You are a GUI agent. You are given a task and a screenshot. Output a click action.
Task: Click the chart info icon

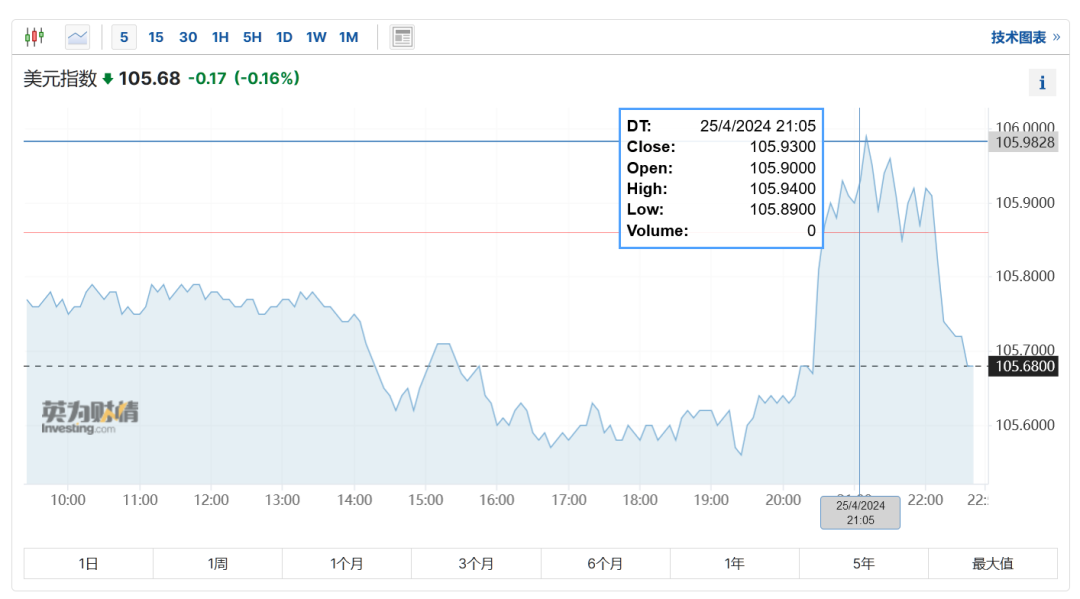[x=1042, y=83]
